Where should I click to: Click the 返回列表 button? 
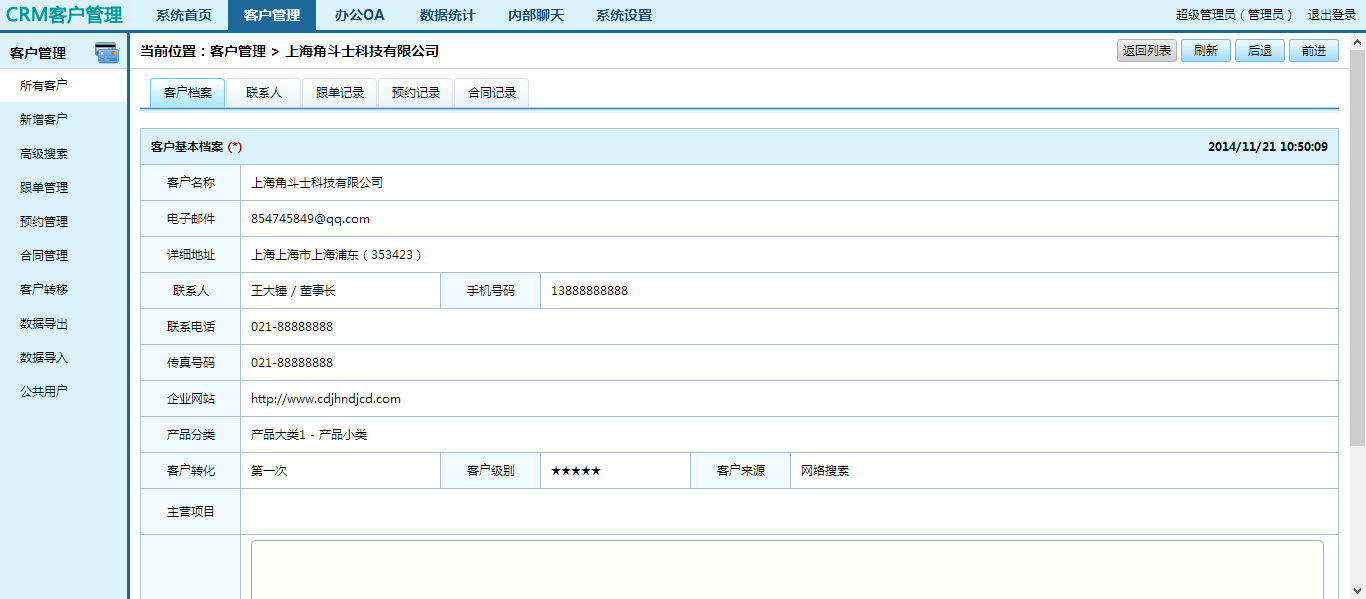[1147, 51]
